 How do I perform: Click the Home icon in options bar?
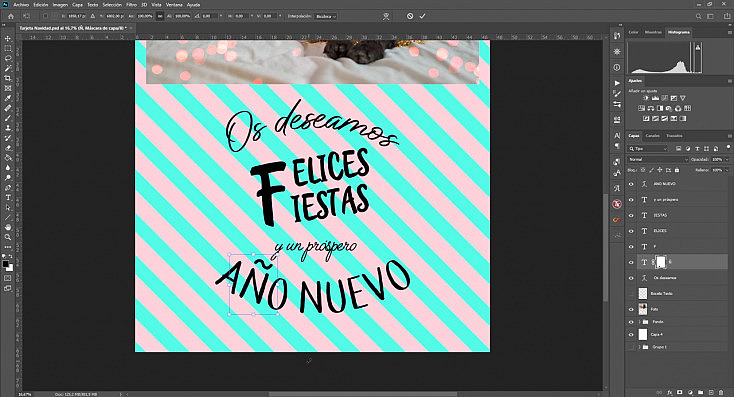point(10,16)
